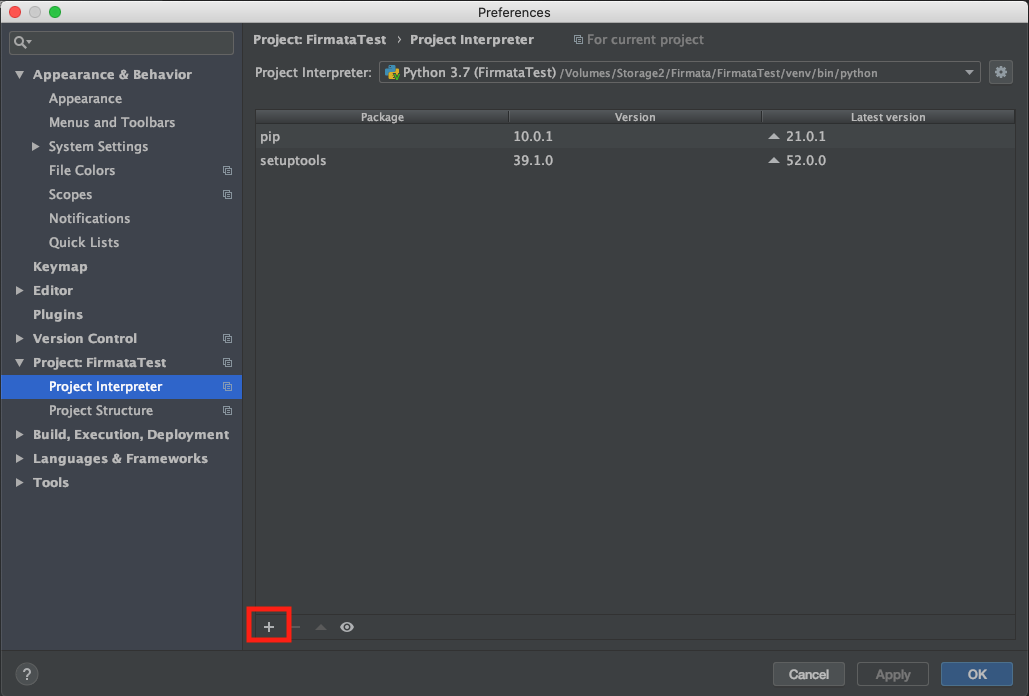Click the minus uninstall package icon
The image size is (1029, 696).
click(295, 626)
